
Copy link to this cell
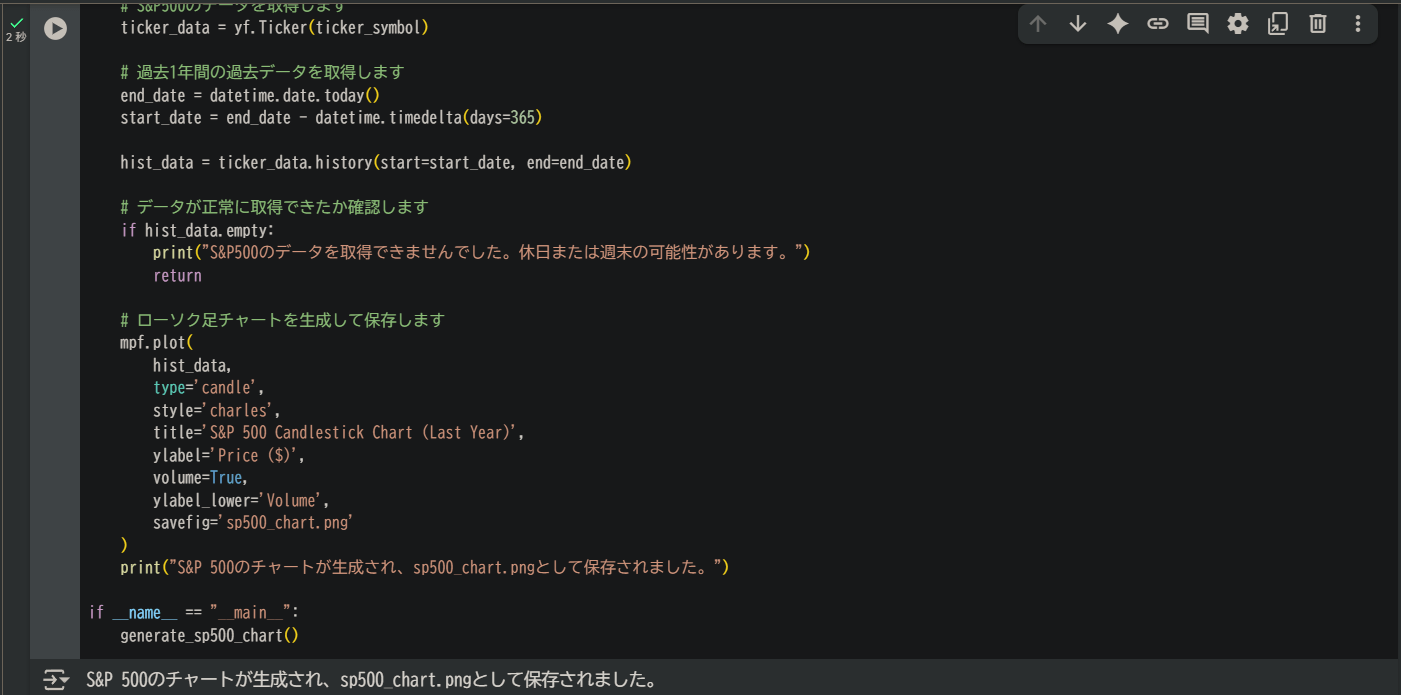click(x=1158, y=24)
